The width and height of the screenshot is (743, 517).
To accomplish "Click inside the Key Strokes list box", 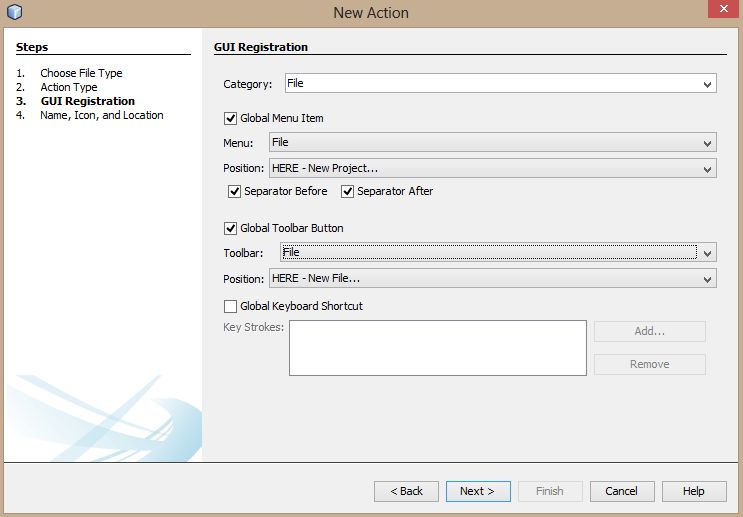I will (437, 347).
